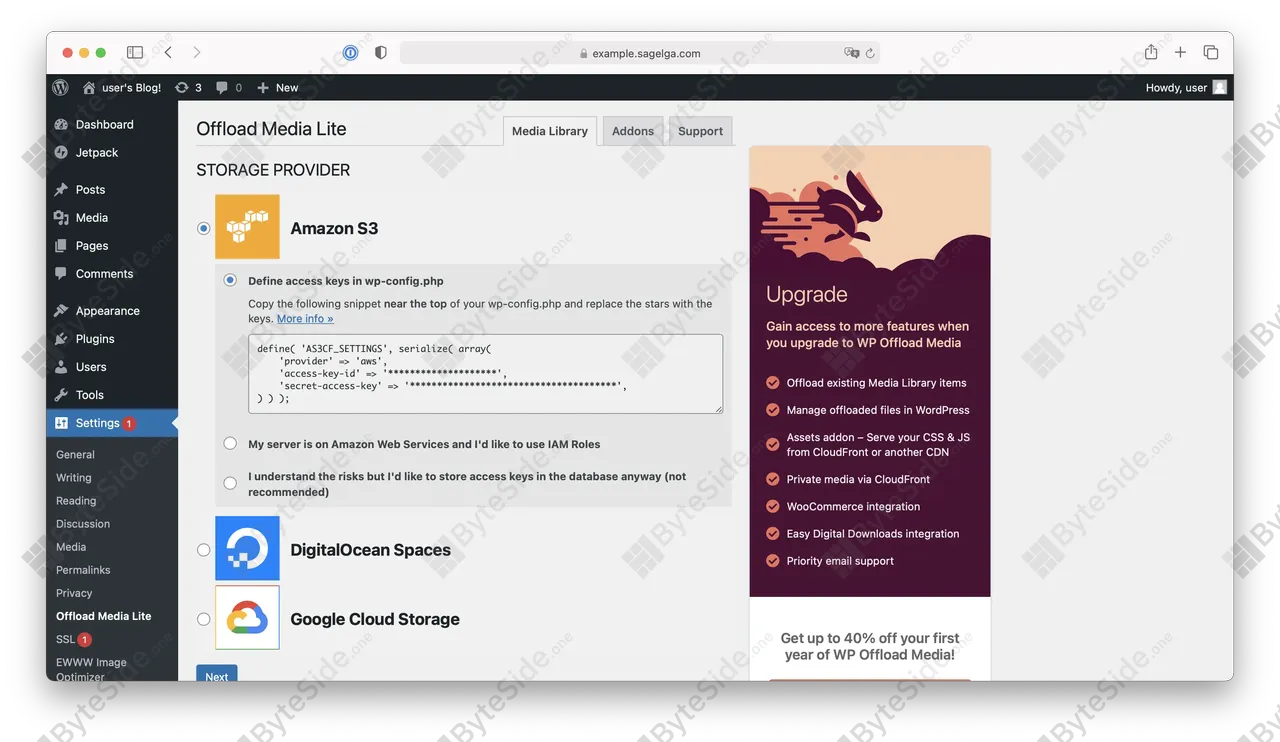Go back with Safari's back arrow
This screenshot has height=742, width=1280.
coord(168,52)
